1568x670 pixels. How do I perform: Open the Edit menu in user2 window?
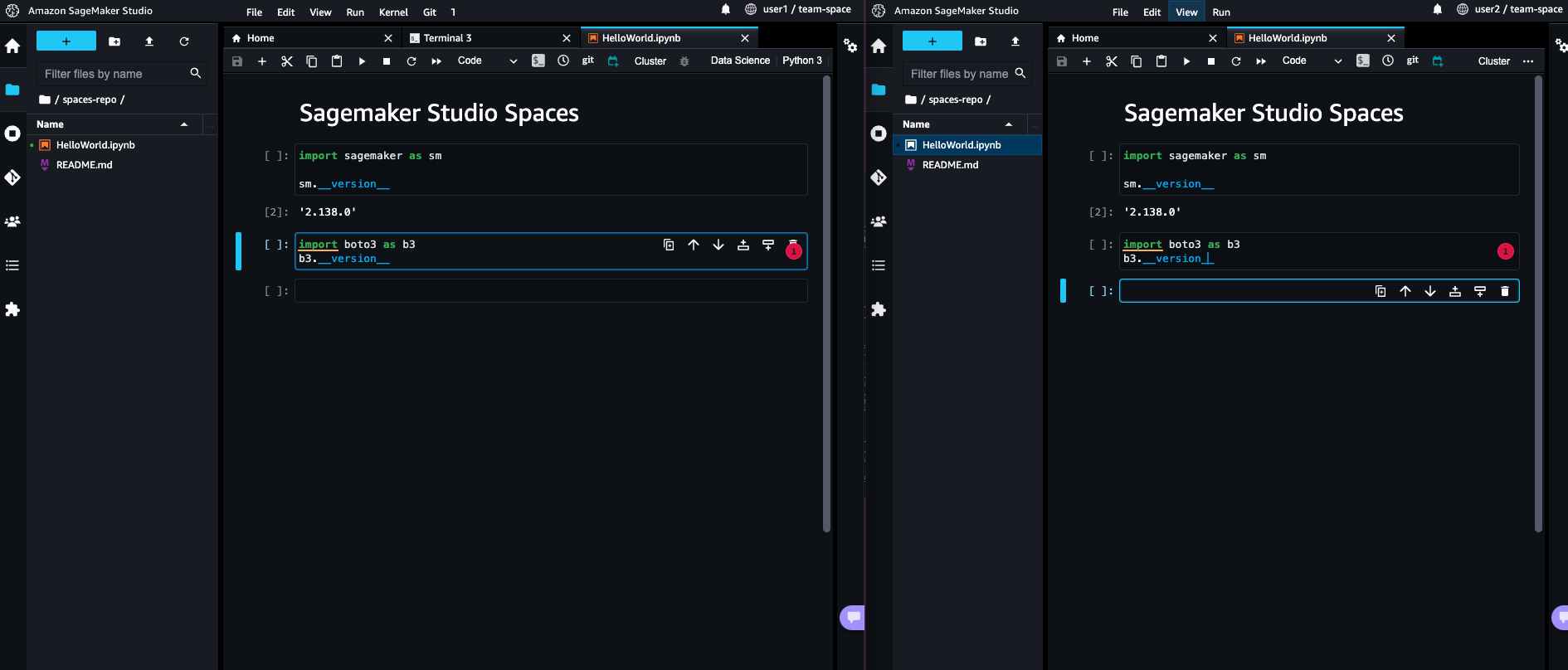pyautogui.click(x=1152, y=12)
